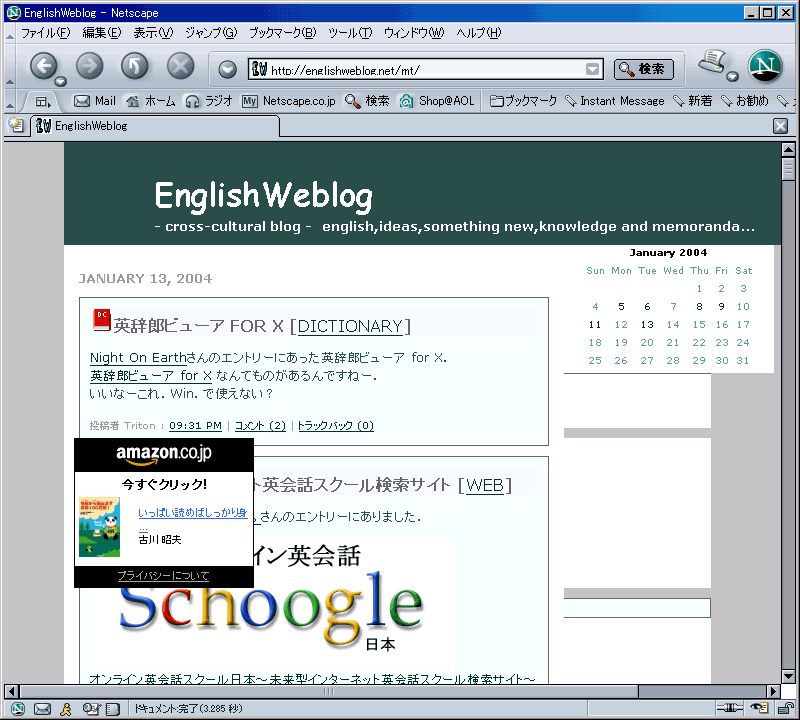Click the Back navigation button
The height and width of the screenshot is (720, 800).
click(x=44, y=66)
